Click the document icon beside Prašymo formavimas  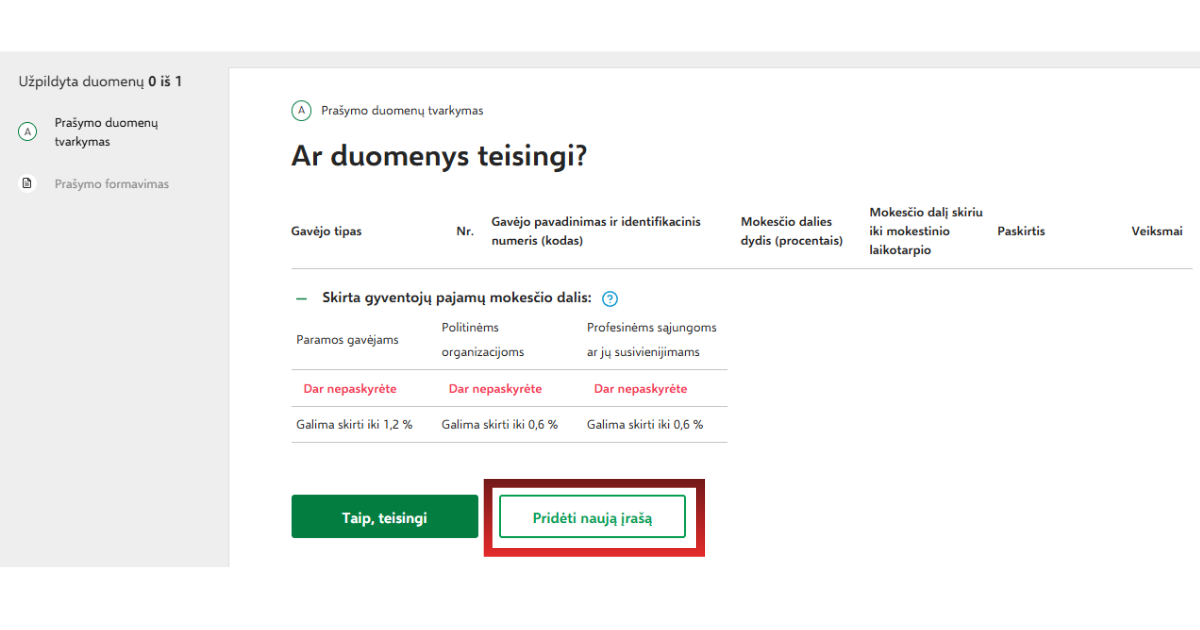point(28,184)
